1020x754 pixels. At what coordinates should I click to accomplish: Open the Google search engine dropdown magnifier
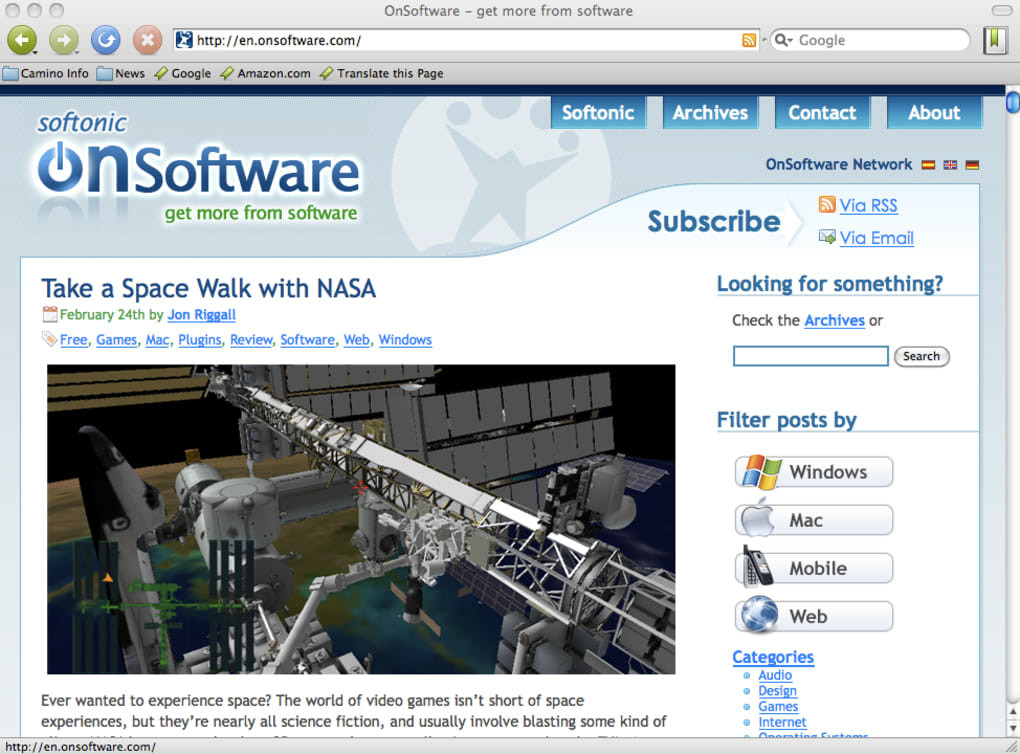[783, 40]
